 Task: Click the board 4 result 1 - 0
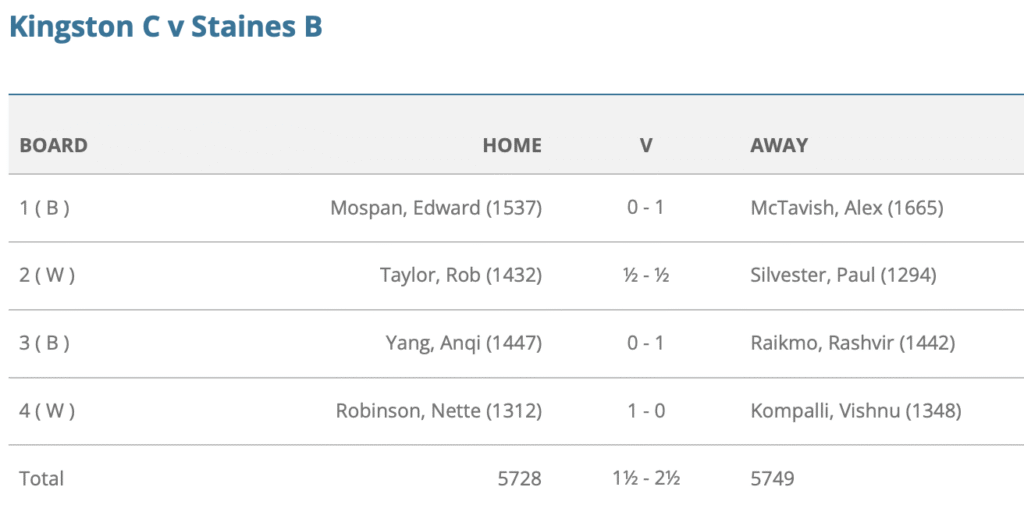[x=646, y=411]
